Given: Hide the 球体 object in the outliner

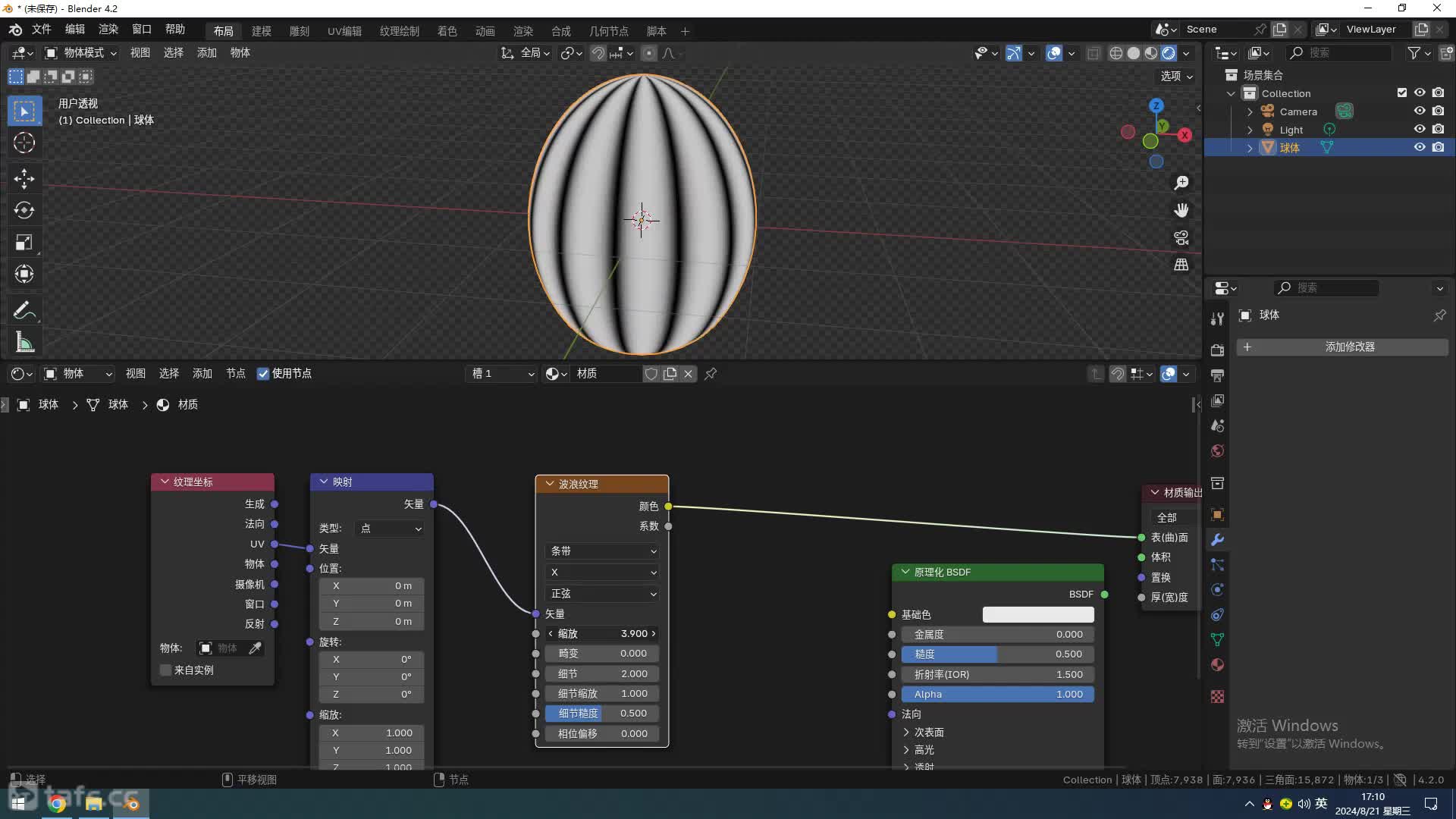Looking at the screenshot, I should pos(1419,147).
